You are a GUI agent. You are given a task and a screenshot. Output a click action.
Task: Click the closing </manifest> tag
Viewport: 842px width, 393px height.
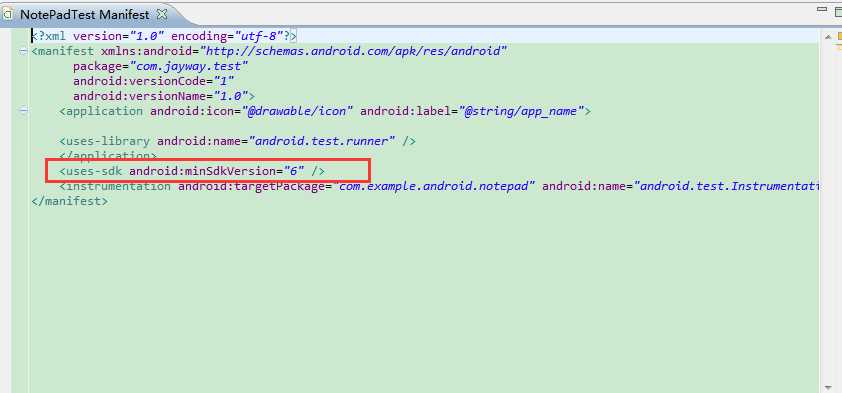70,201
